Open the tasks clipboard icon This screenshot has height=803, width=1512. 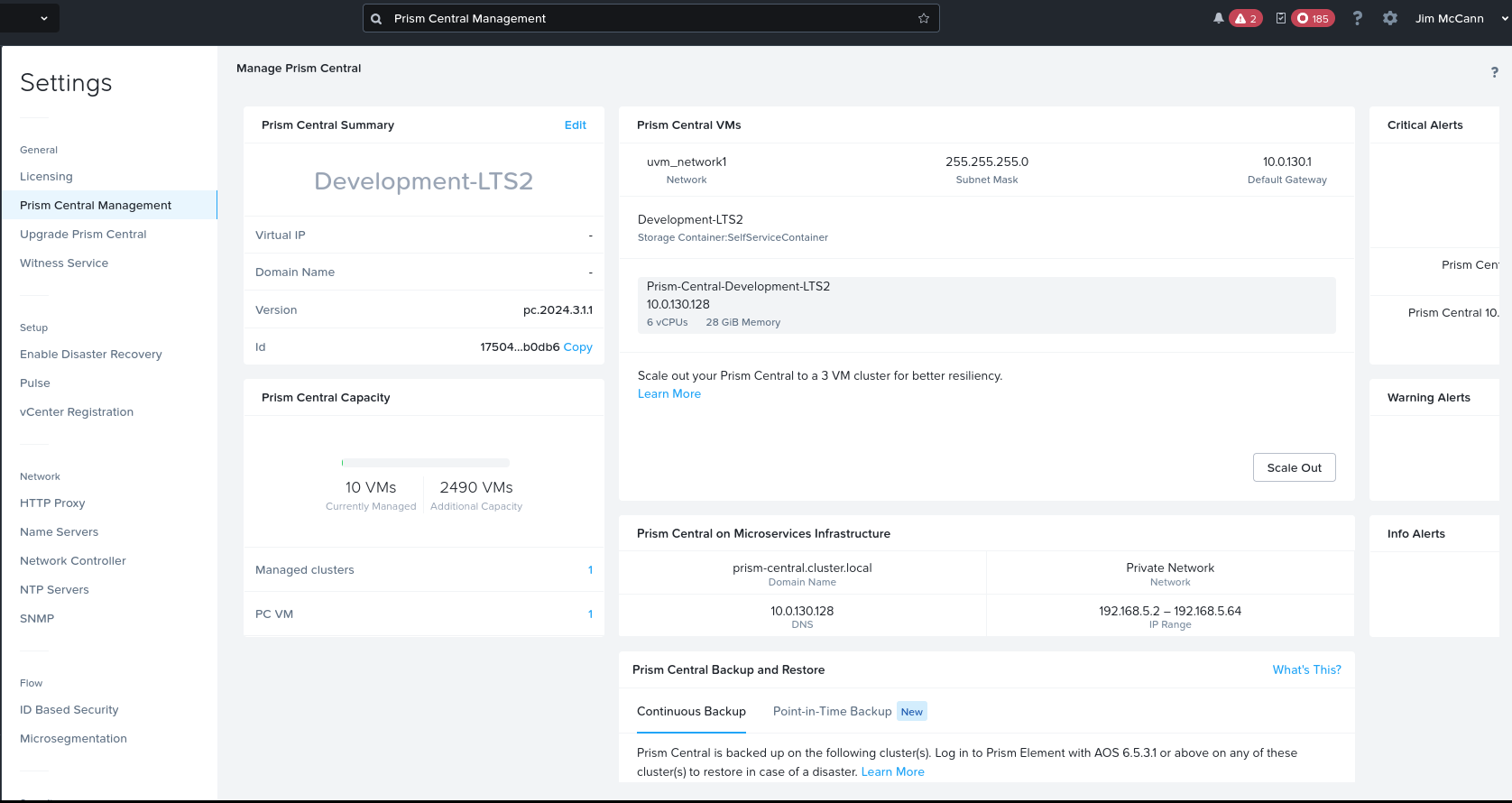coord(1281,19)
